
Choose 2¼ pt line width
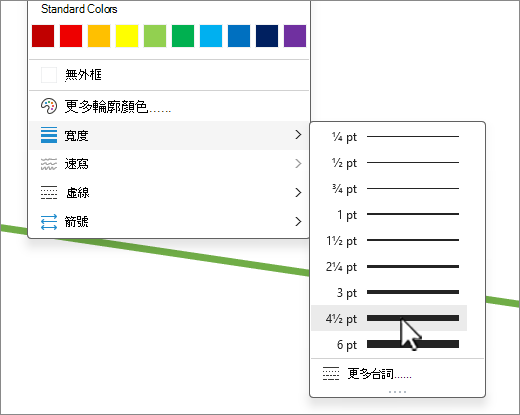389,266
